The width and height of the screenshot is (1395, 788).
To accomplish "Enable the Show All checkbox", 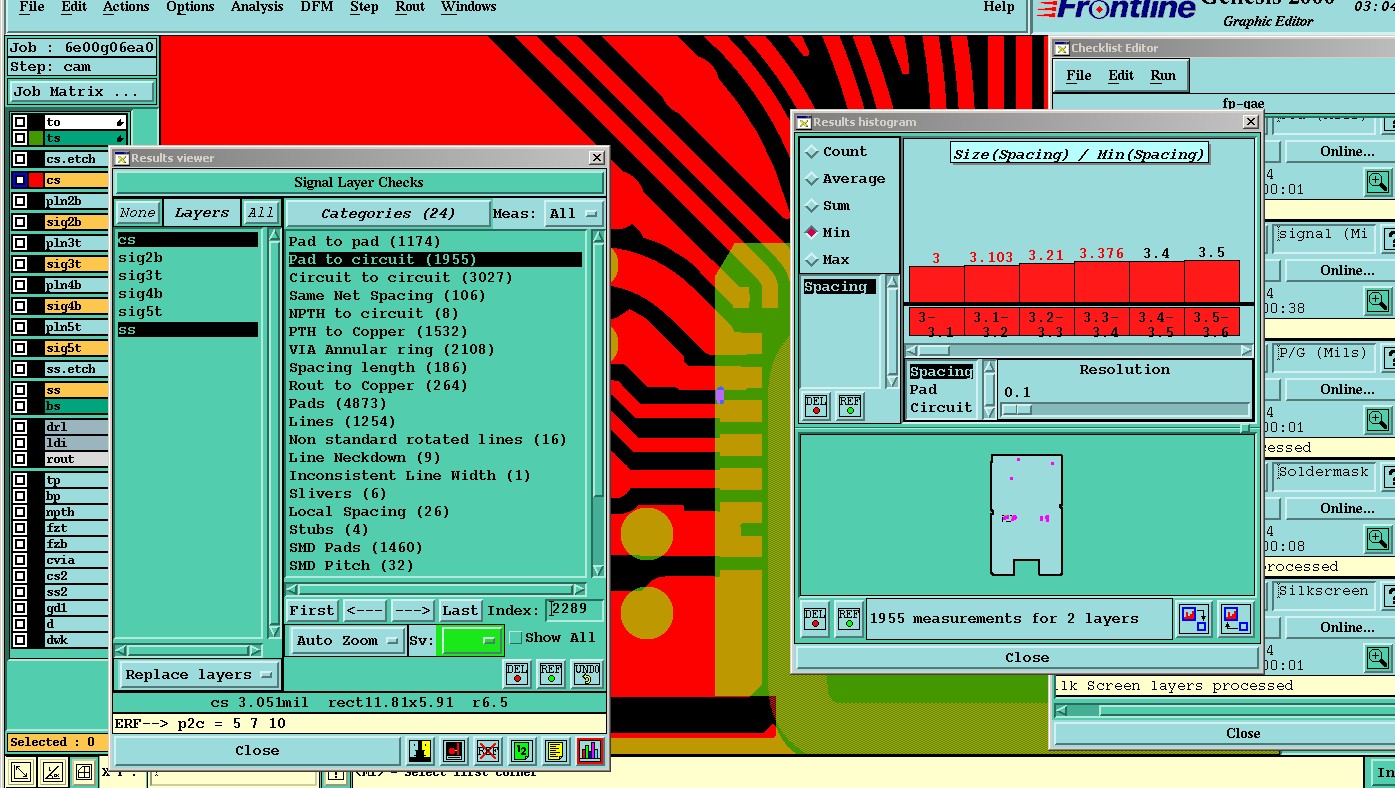I will tap(516, 638).
